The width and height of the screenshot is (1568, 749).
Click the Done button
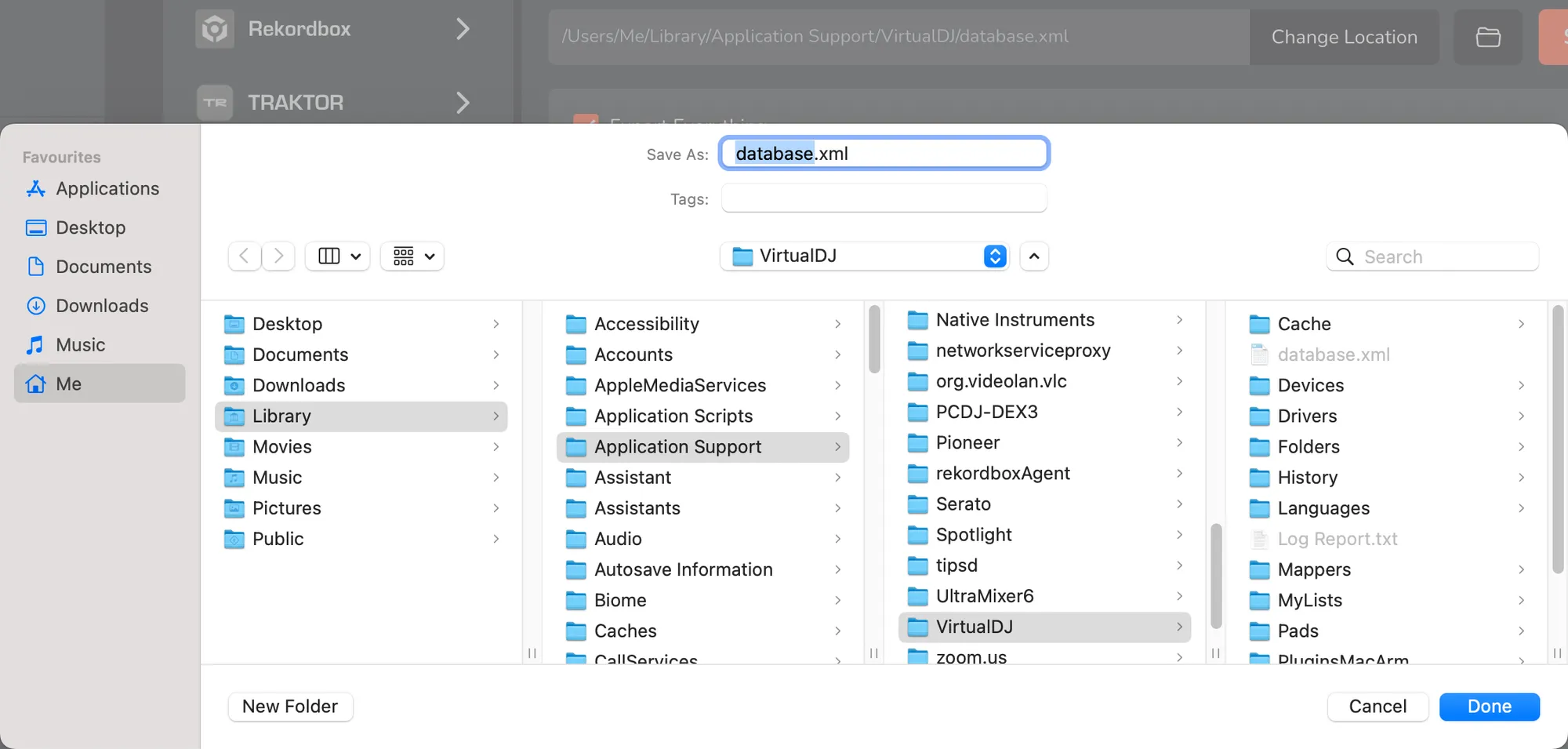pyautogui.click(x=1489, y=707)
